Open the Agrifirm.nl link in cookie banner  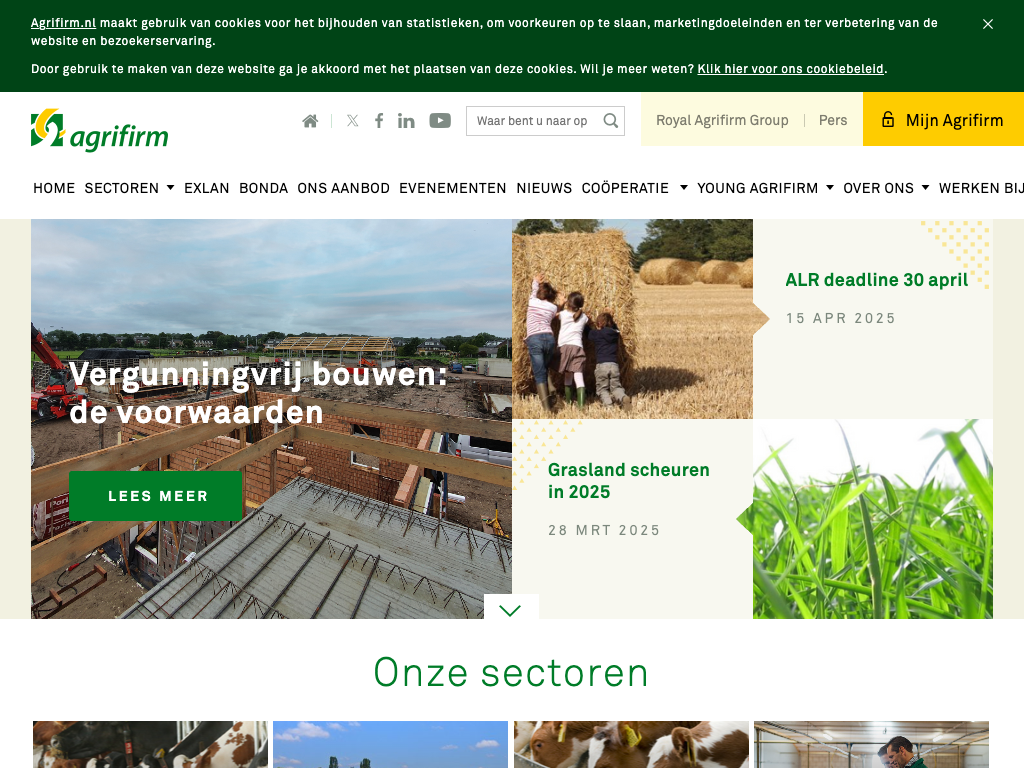[63, 23]
